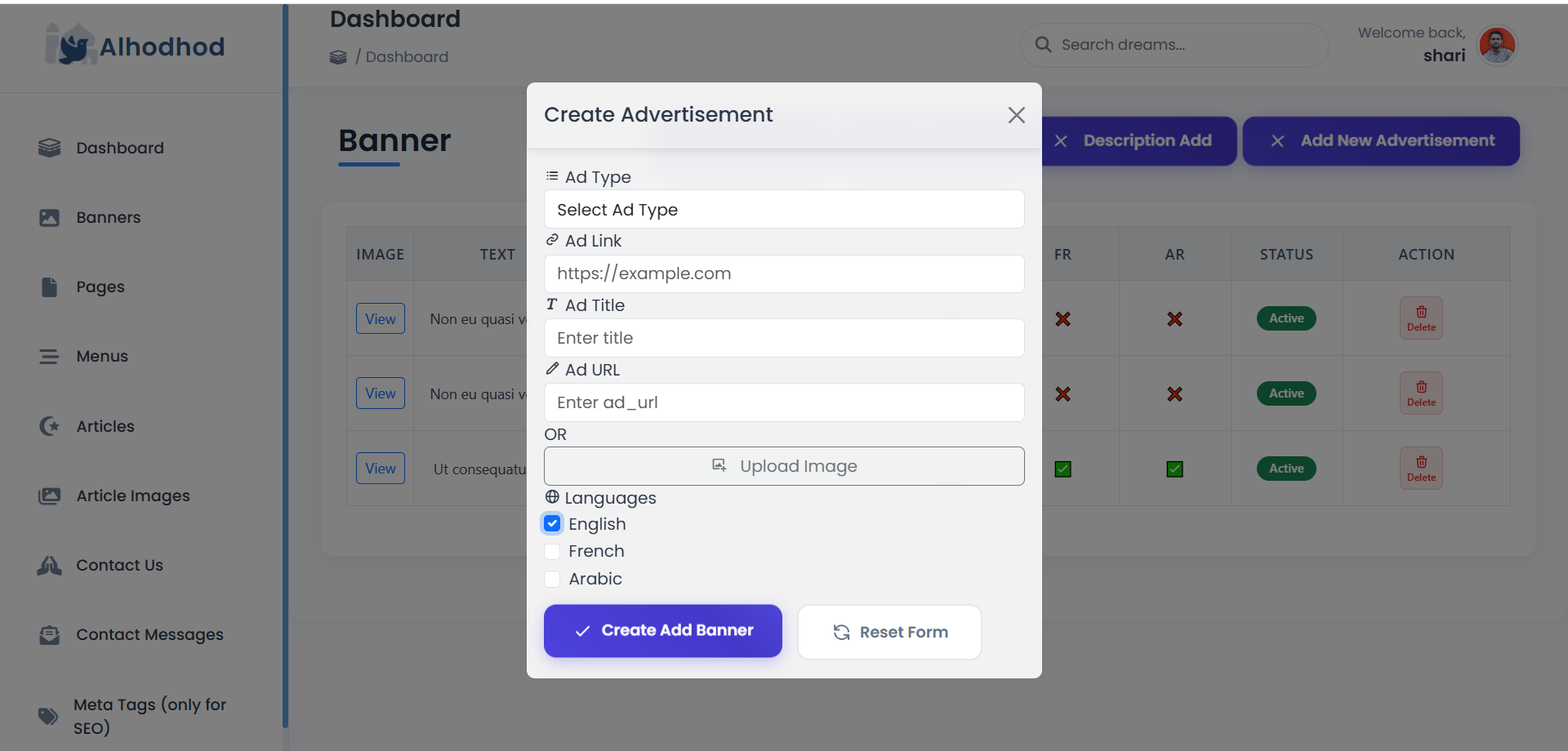Click the Articles moon-star icon in sidebar
The image size is (1568, 751).
pos(49,426)
